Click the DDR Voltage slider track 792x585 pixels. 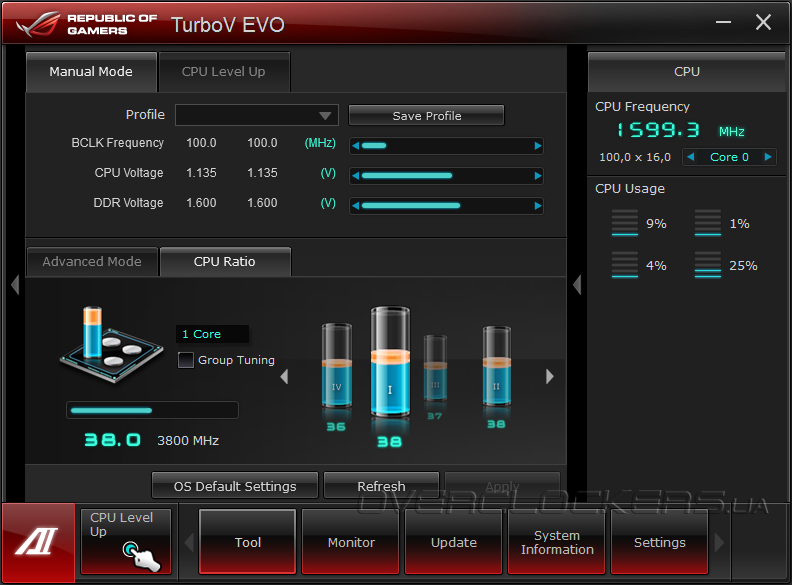(x=447, y=206)
